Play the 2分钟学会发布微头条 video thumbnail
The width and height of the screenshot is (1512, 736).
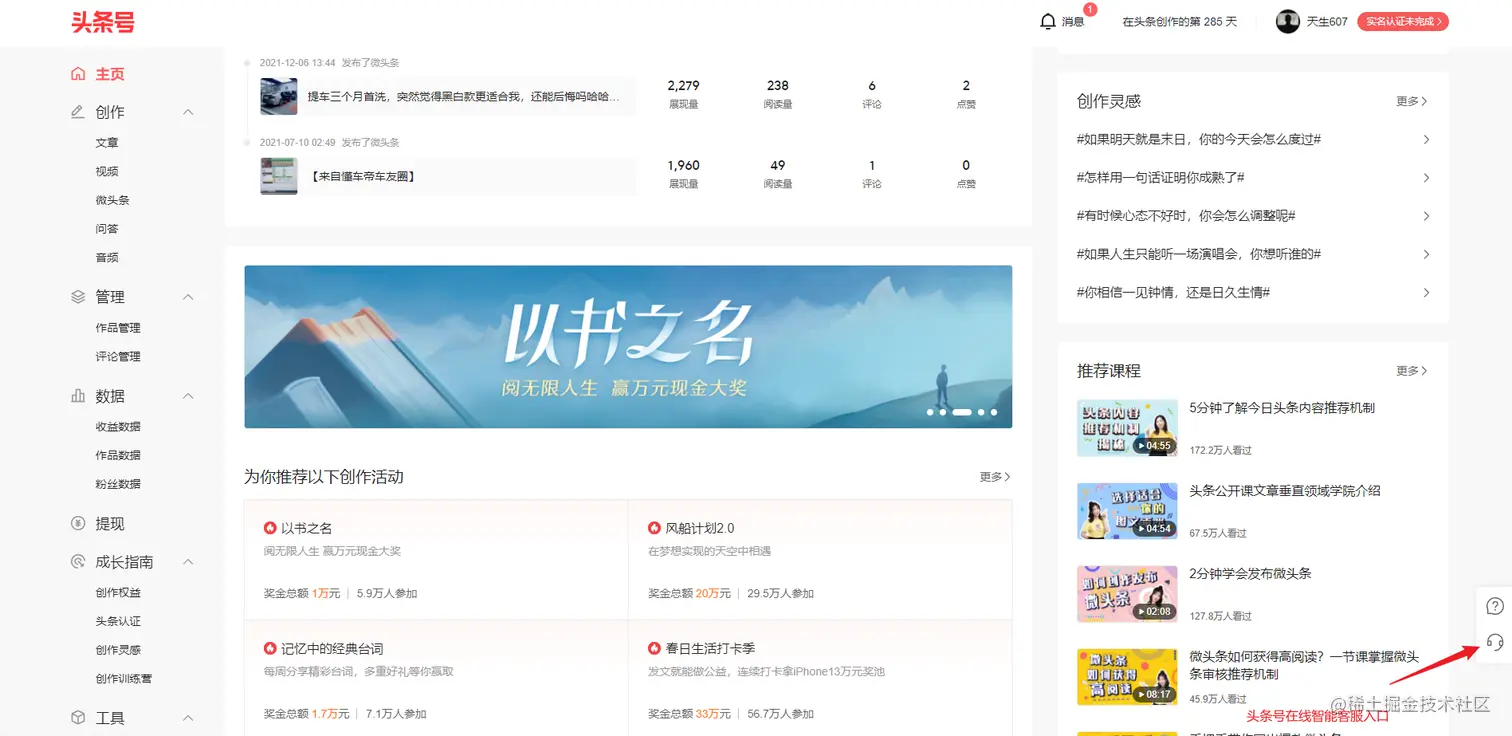pos(1127,594)
